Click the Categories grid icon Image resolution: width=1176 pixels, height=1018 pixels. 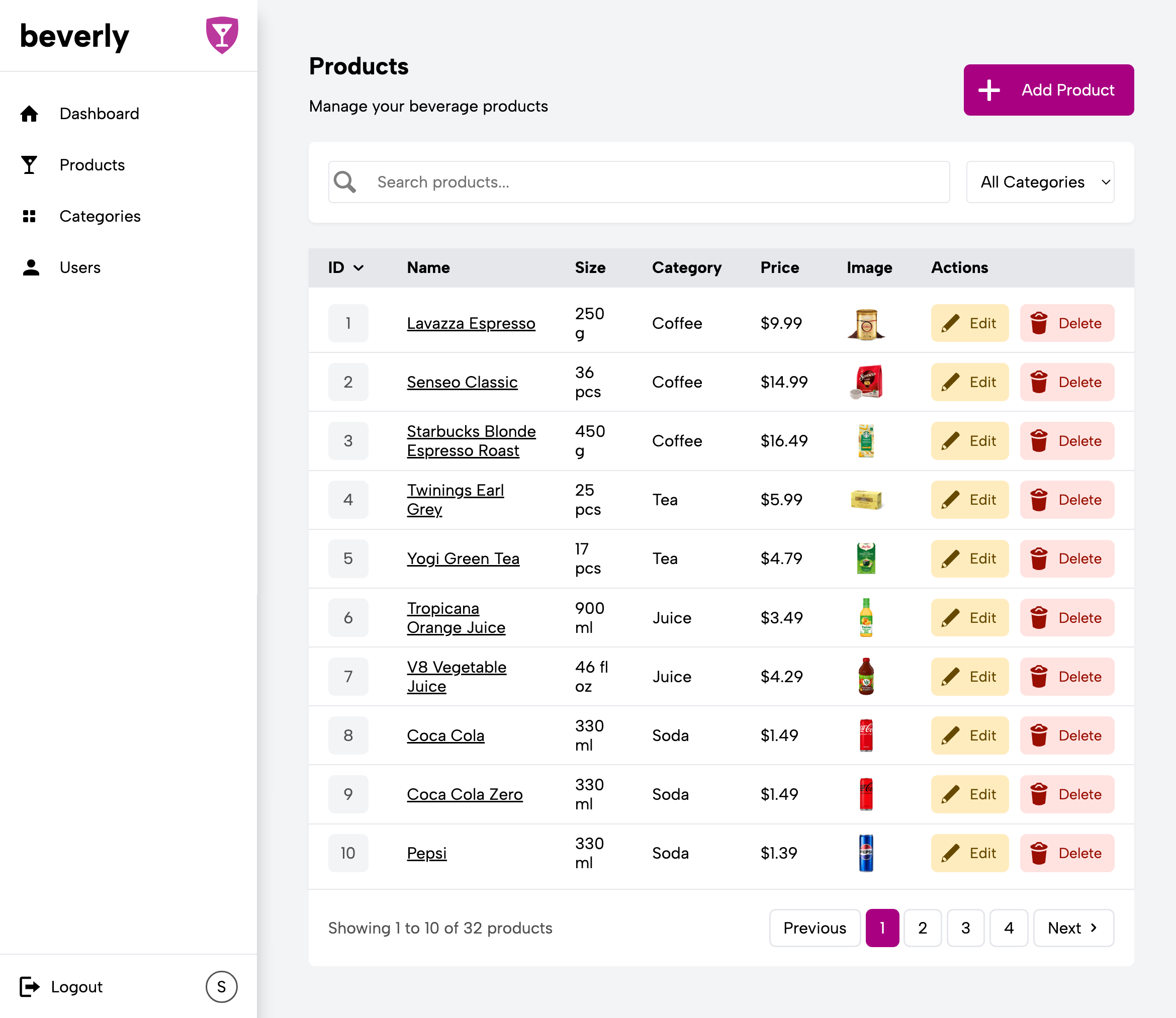(30, 217)
